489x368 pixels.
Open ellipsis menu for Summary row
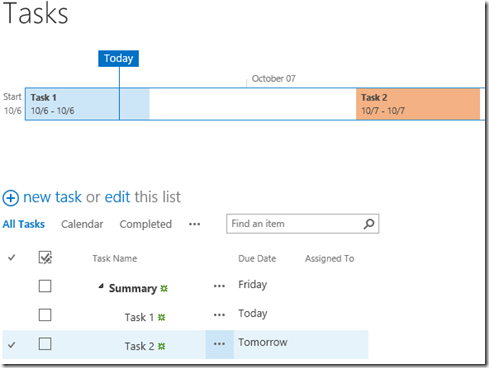(x=219, y=286)
